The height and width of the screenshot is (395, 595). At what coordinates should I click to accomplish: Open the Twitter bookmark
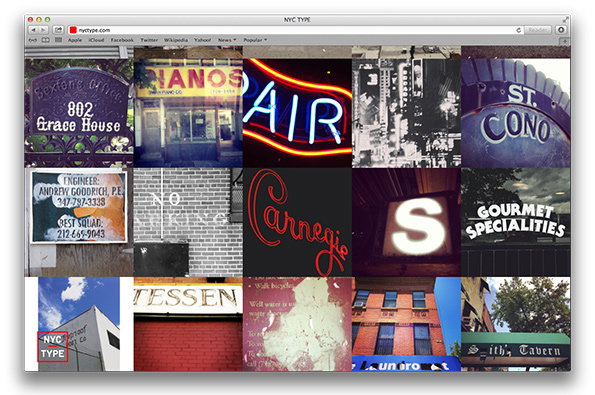click(x=149, y=40)
